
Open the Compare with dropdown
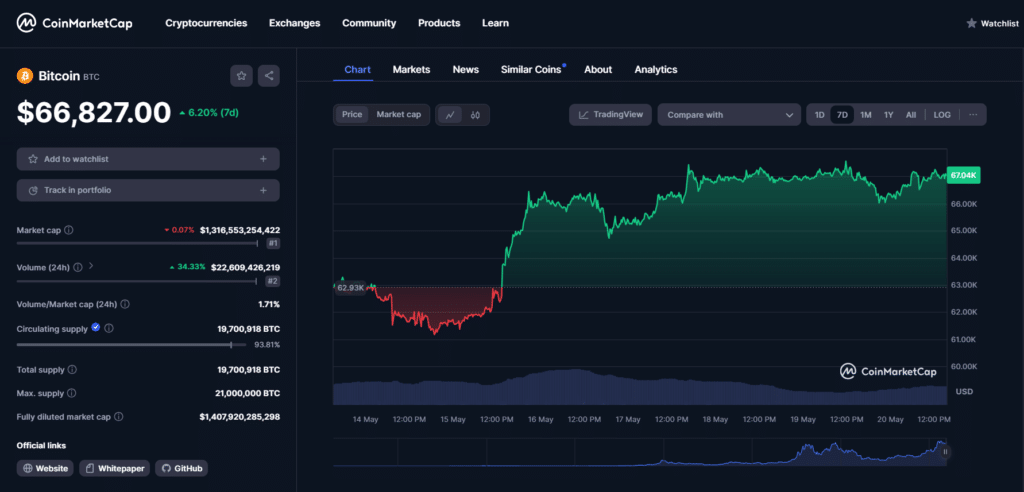729,115
